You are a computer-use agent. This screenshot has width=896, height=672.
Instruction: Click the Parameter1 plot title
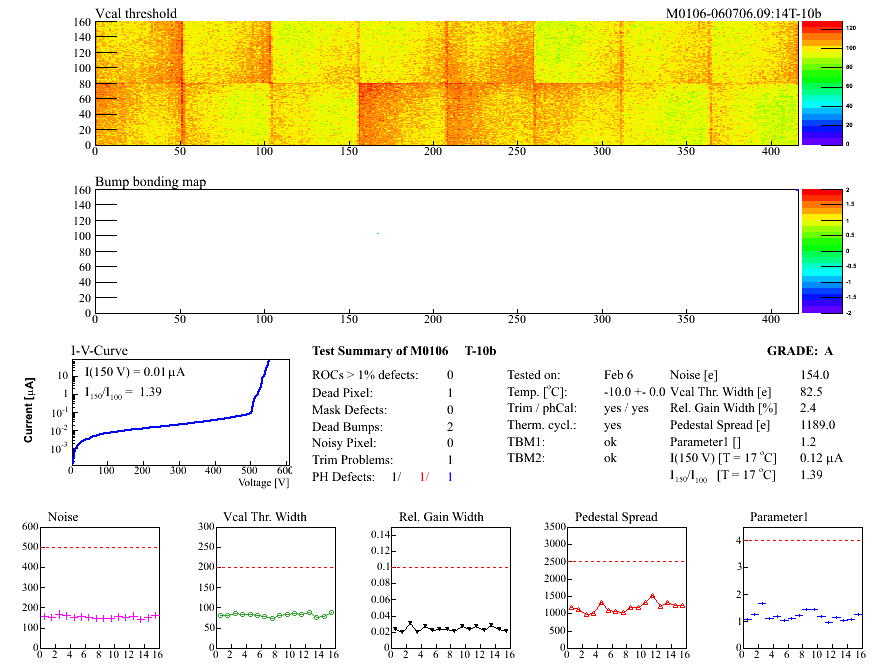click(x=779, y=517)
